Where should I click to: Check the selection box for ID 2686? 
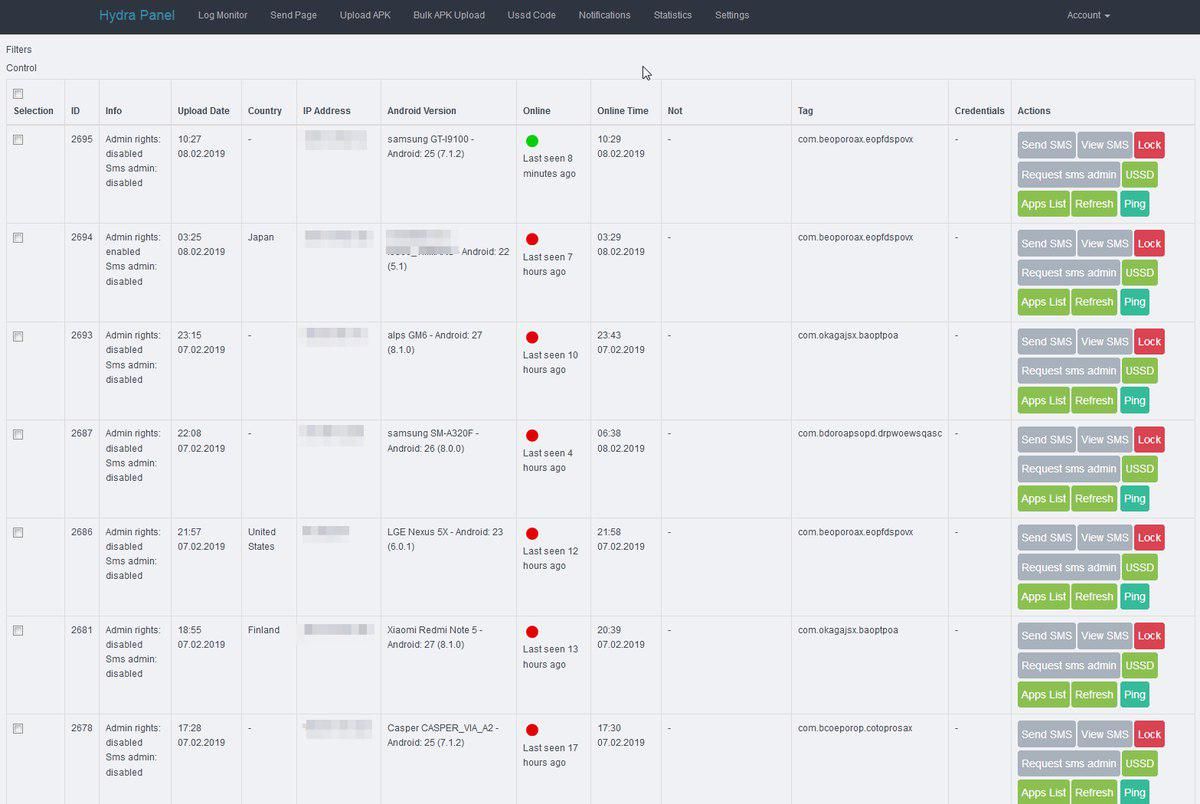click(x=18, y=533)
